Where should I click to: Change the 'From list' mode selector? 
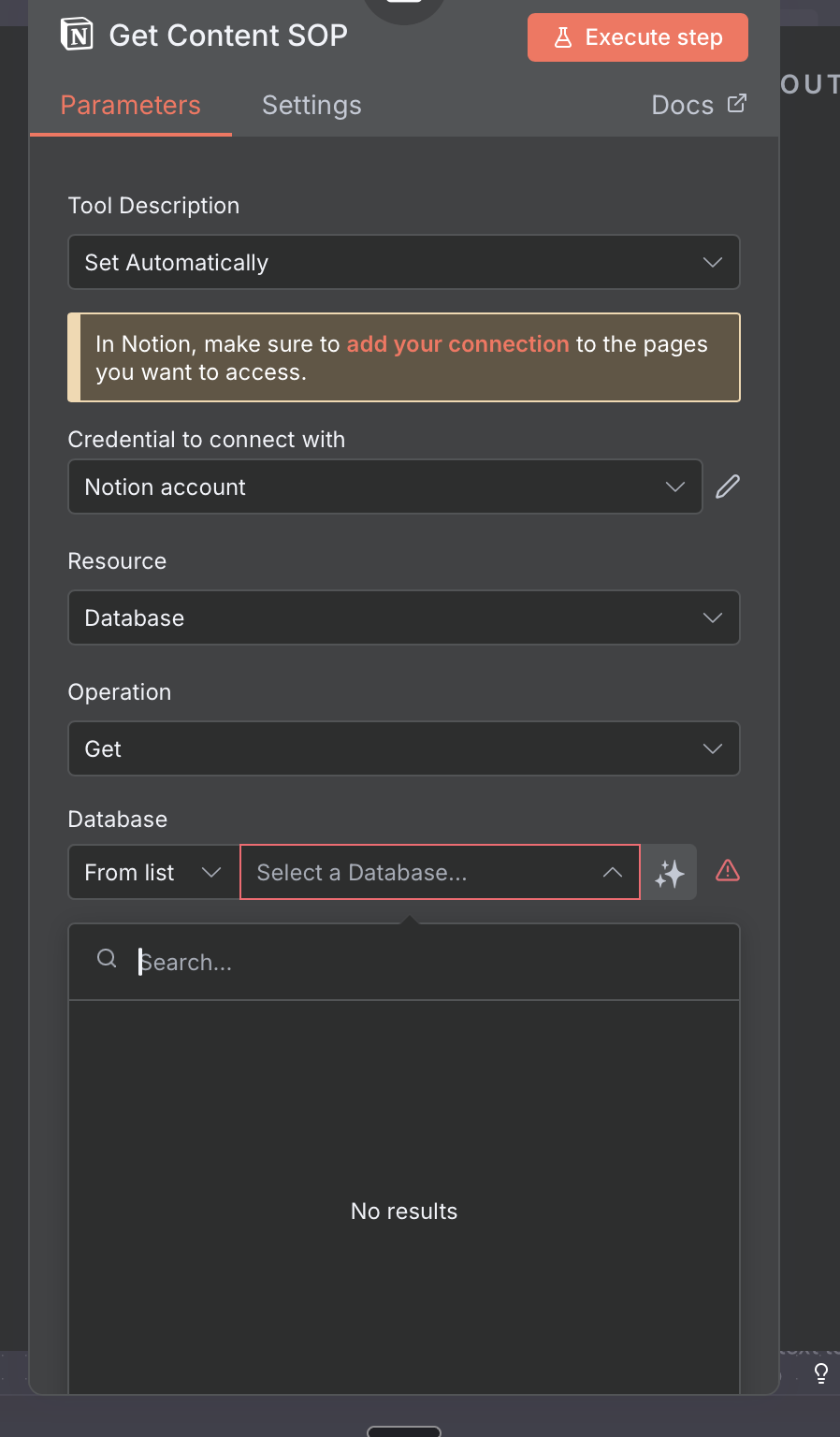(x=153, y=873)
